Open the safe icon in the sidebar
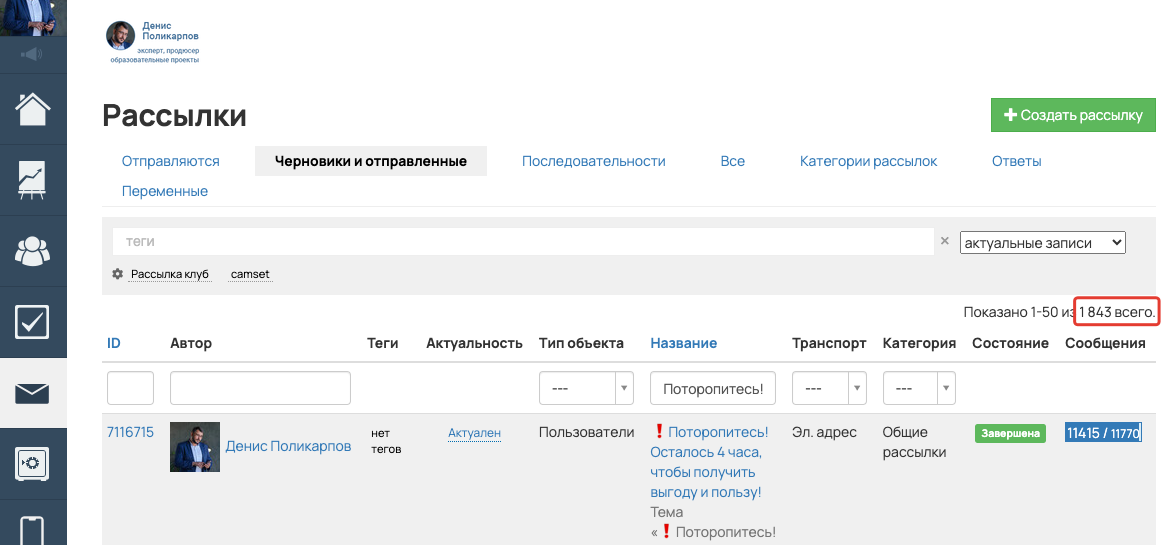Screen dimensions: 1165x545 [33, 463]
